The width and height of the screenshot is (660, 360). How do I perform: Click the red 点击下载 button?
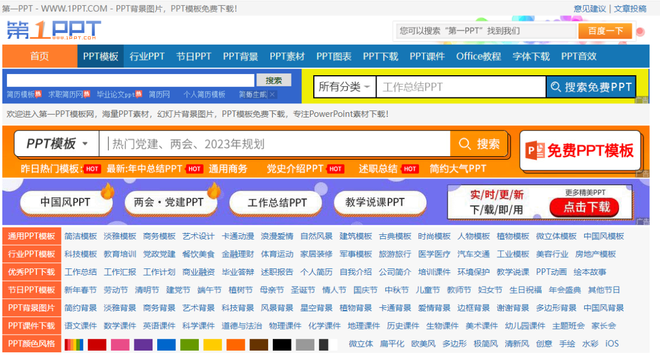pyautogui.click(x=584, y=207)
